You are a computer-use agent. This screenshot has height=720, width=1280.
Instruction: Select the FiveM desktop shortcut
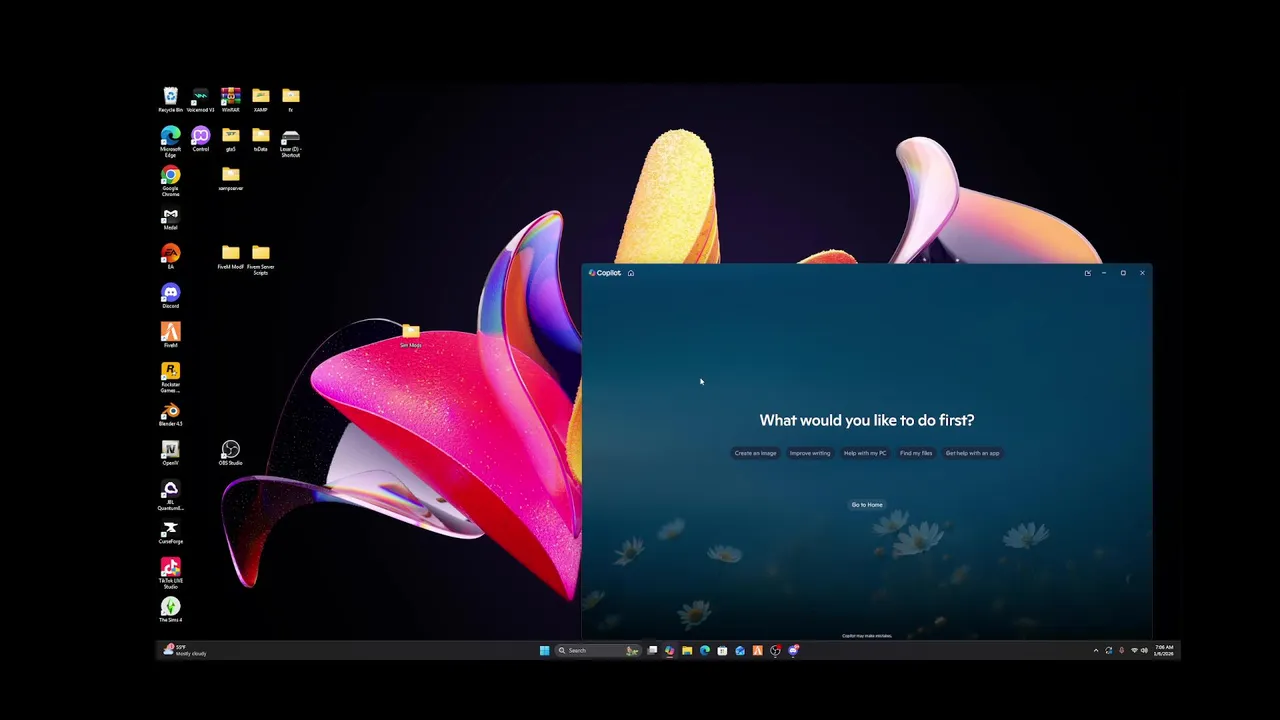pyautogui.click(x=170, y=336)
